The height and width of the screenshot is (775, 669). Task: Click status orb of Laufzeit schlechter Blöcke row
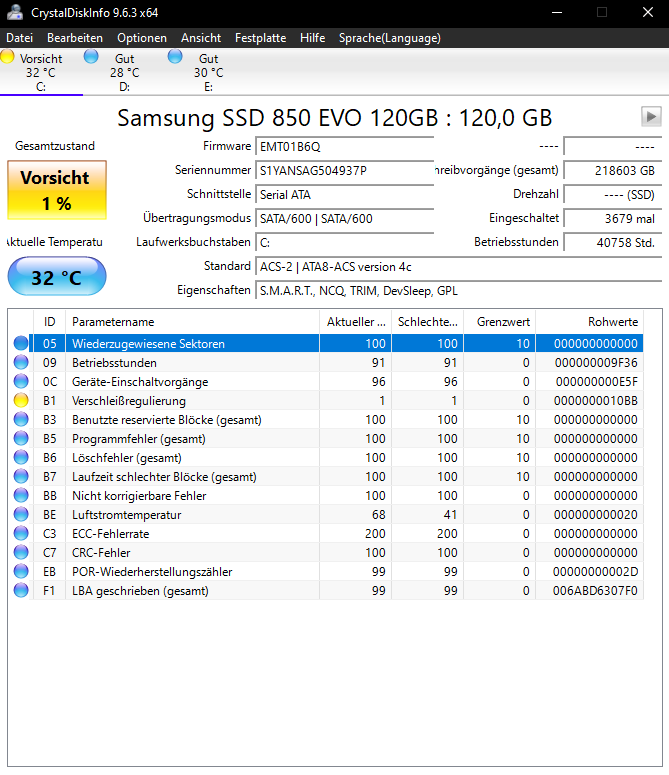[x=21, y=476]
